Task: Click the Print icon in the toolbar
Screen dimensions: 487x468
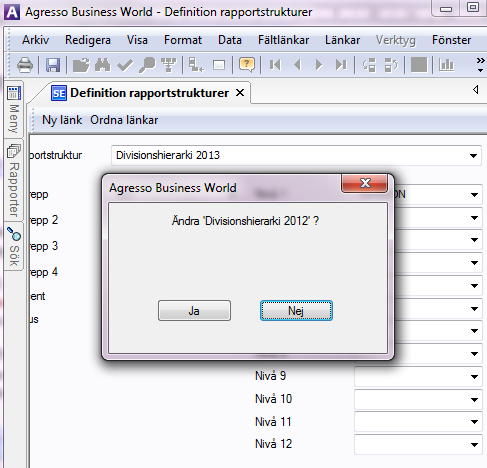Action: tap(25, 65)
